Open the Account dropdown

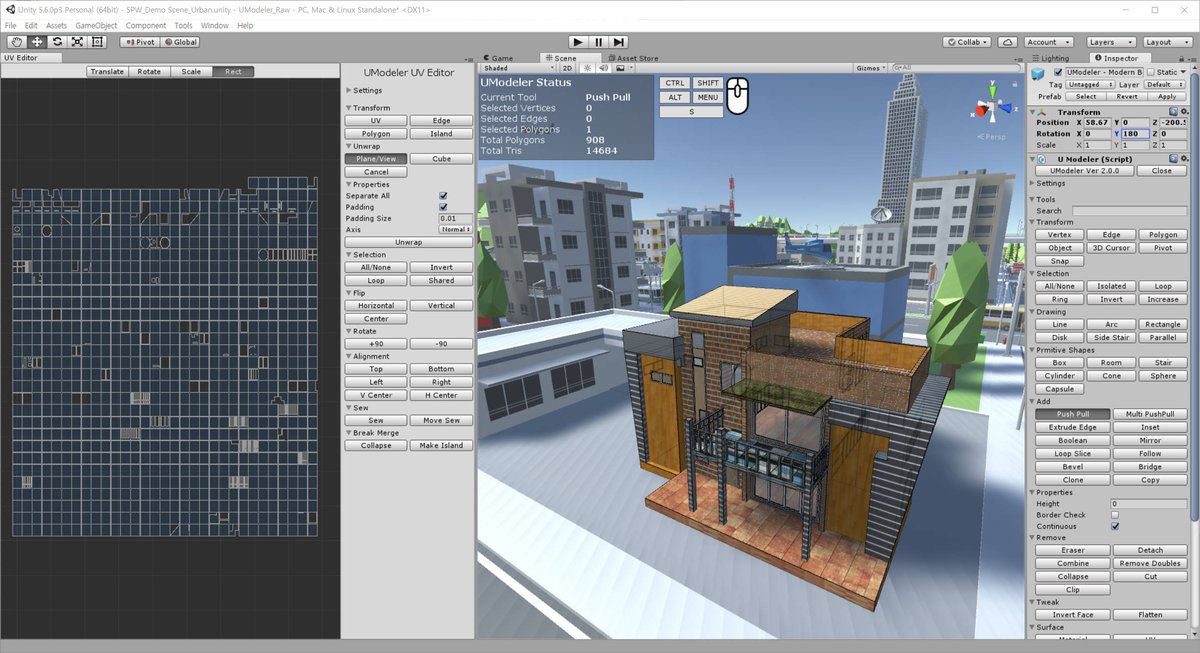point(1048,42)
